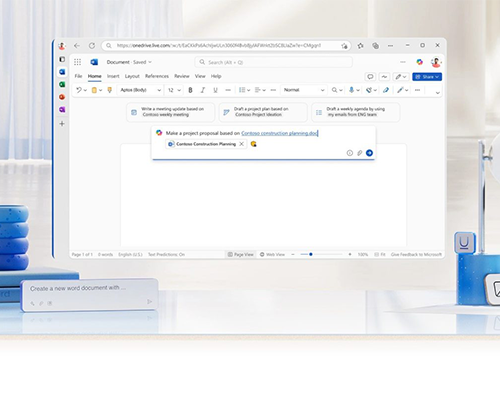The width and height of the screenshot is (500, 400).
Task: Click the Dictate microphone icon
Action: (351, 90)
